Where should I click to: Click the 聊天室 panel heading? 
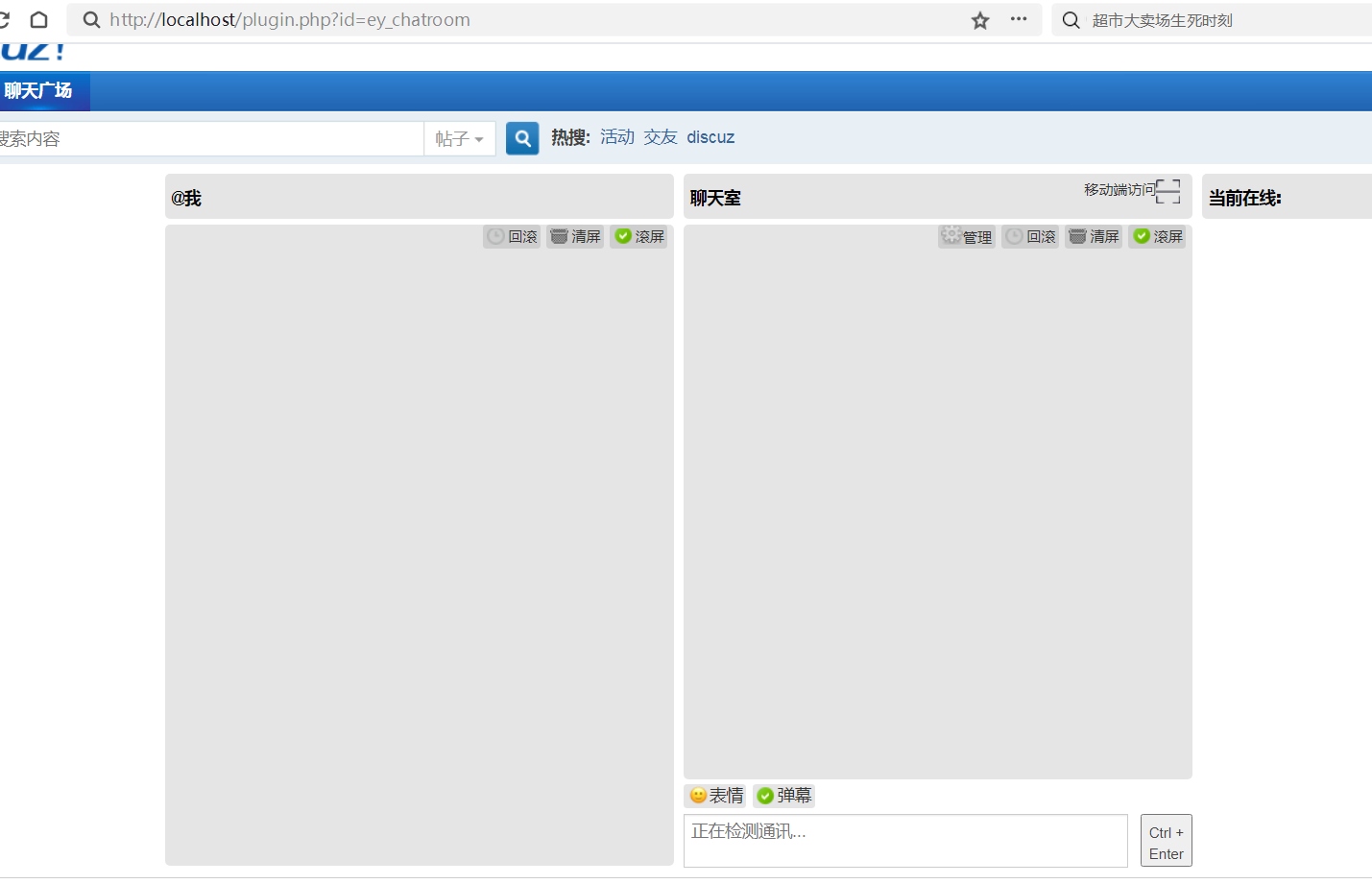click(x=715, y=198)
